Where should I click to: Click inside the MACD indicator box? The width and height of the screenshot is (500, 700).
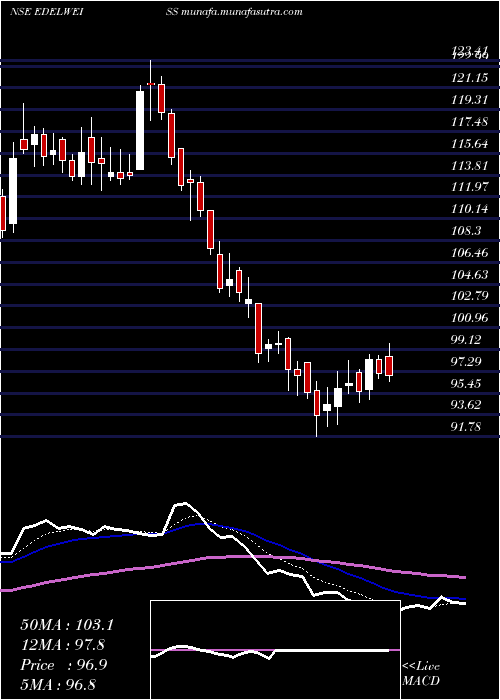pyautogui.click(x=275, y=650)
